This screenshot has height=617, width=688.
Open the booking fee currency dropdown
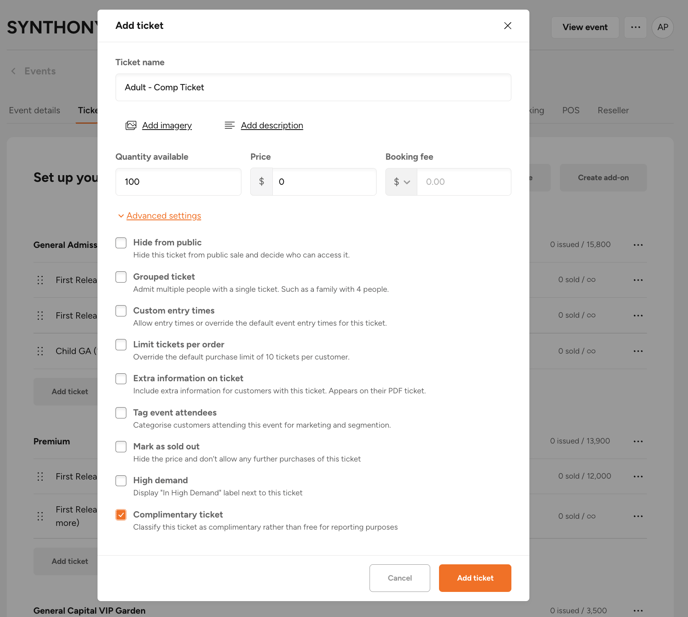[402, 182]
